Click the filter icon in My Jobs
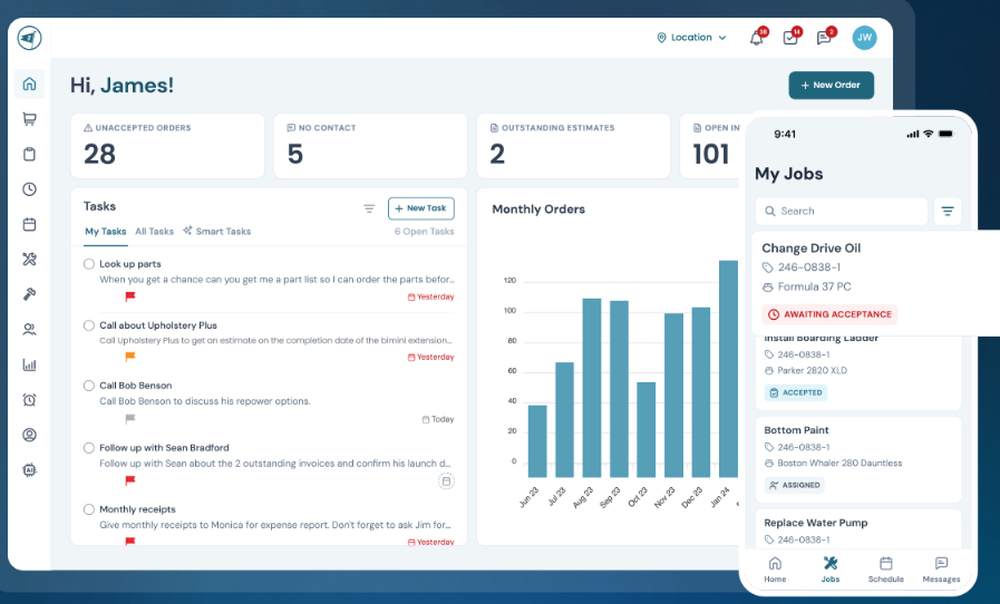 pyautogui.click(x=948, y=211)
